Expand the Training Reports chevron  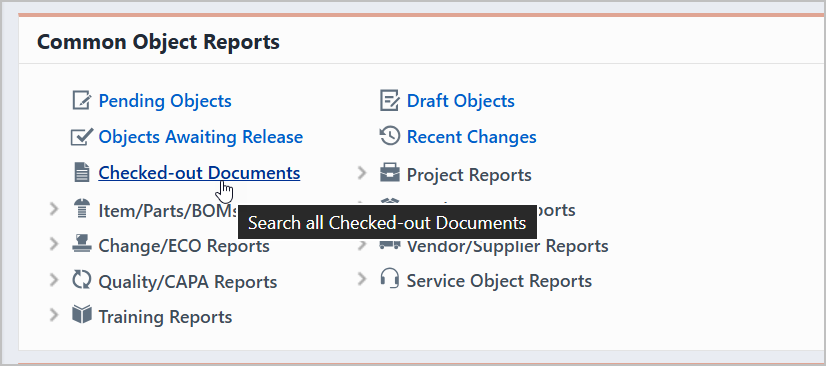click(x=54, y=315)
